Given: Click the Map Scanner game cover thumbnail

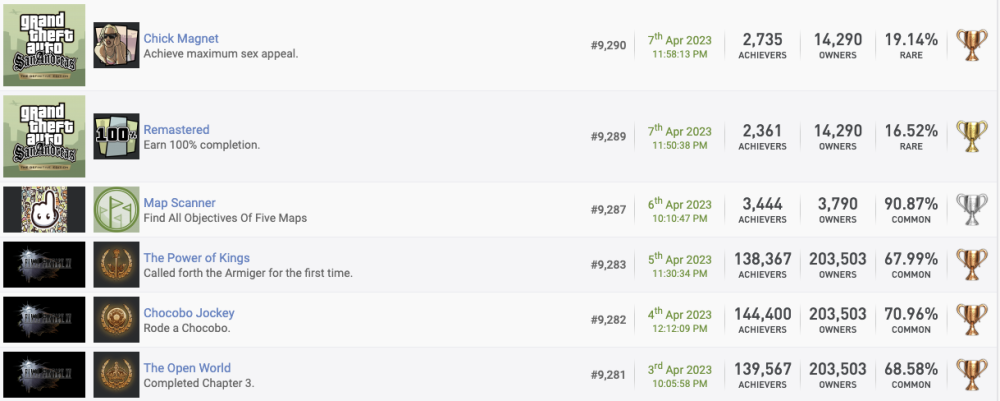Looking at the screenshot, I should [44, 210].
